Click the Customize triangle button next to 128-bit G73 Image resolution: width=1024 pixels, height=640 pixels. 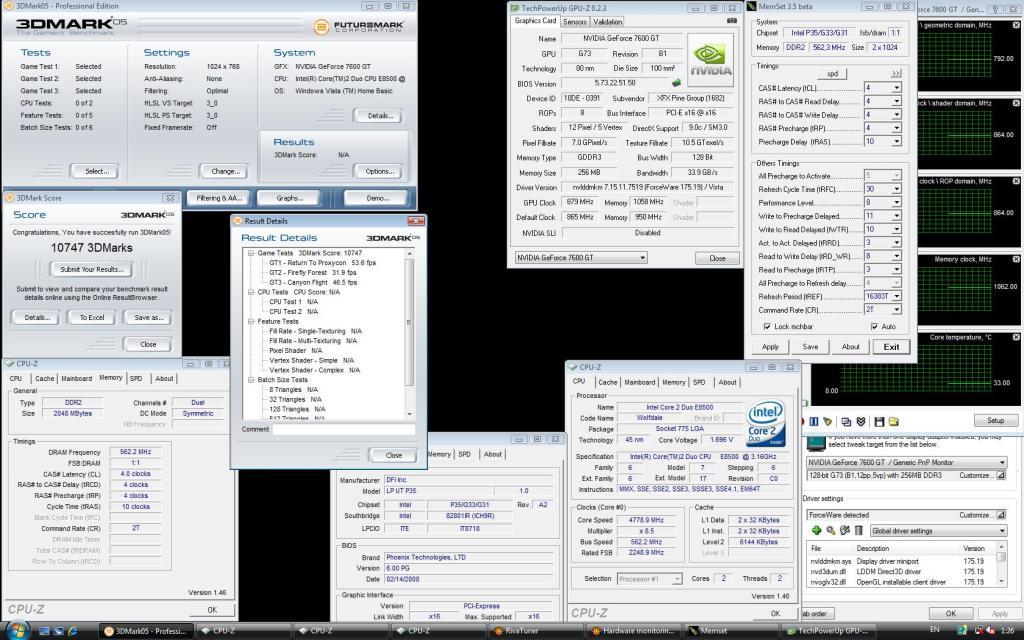[1000, 475]
